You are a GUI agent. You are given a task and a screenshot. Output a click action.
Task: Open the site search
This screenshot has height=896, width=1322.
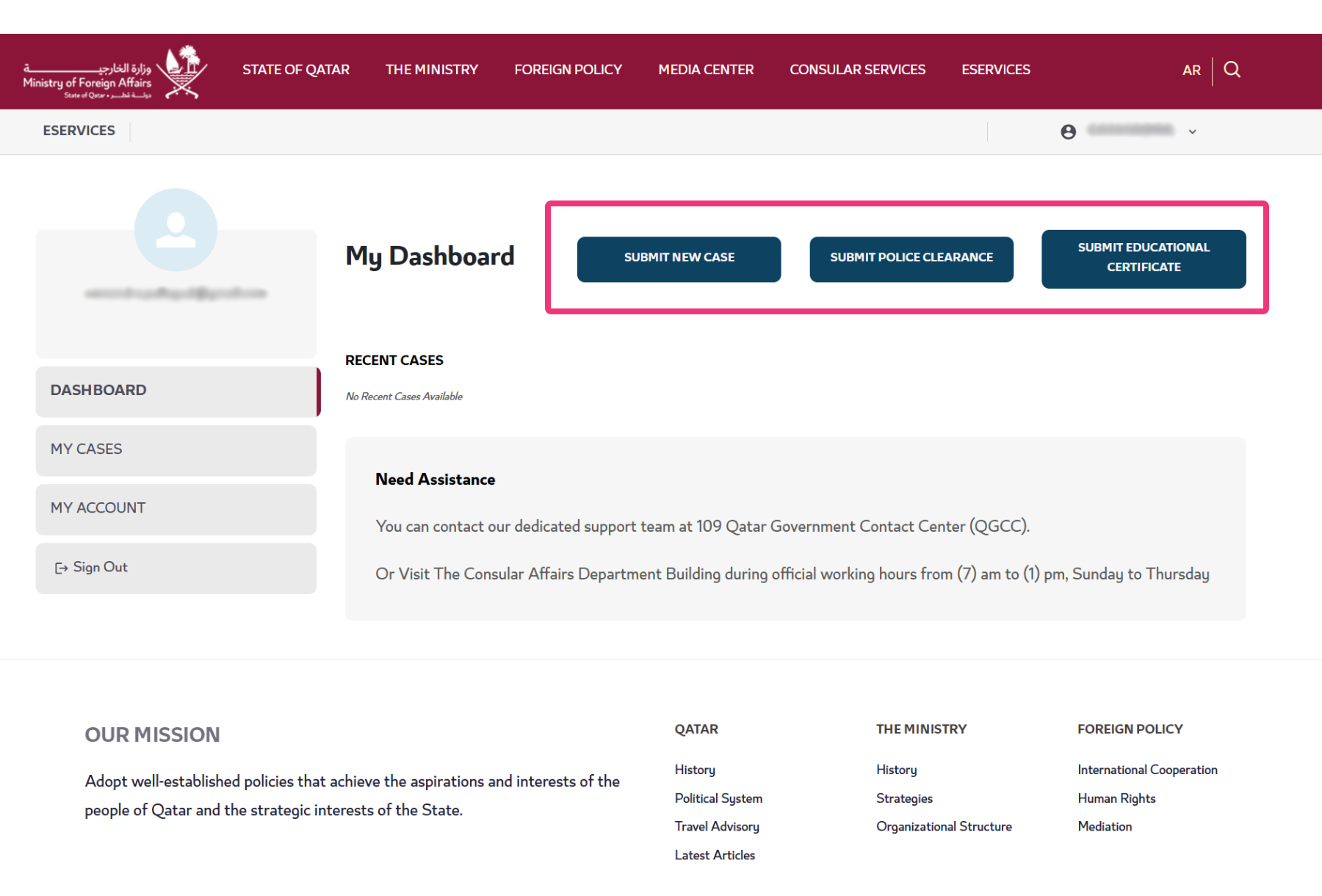tap(1232, 70)
